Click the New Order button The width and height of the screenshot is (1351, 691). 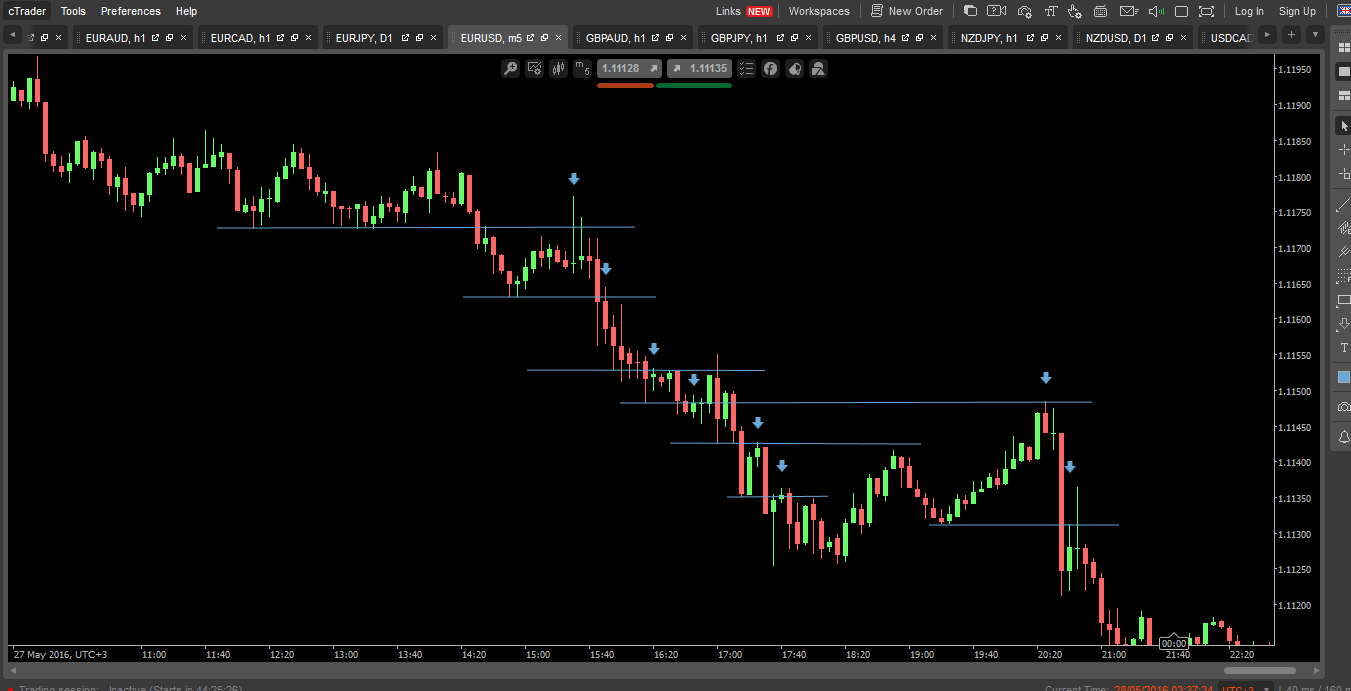pos(907,11)
